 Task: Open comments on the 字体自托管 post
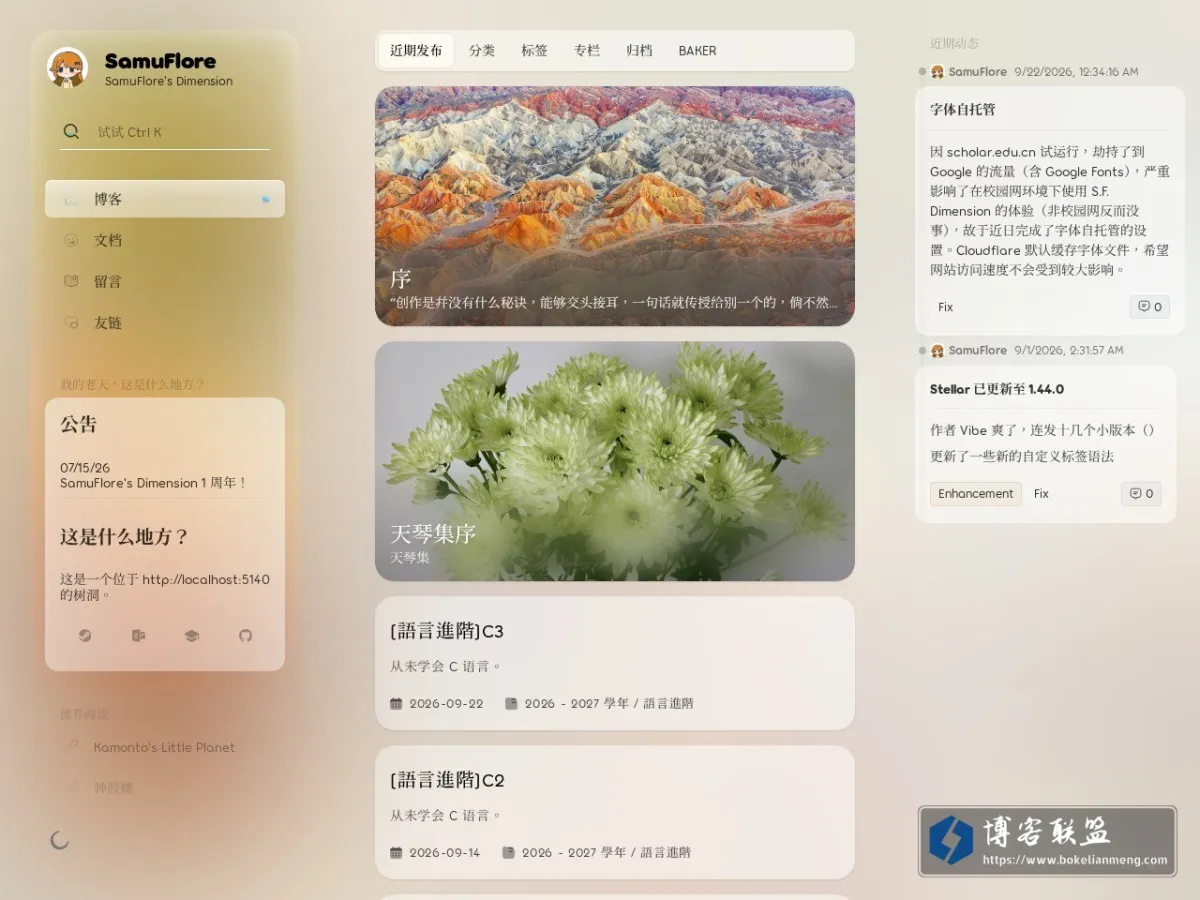click(x=1150, y=307)
